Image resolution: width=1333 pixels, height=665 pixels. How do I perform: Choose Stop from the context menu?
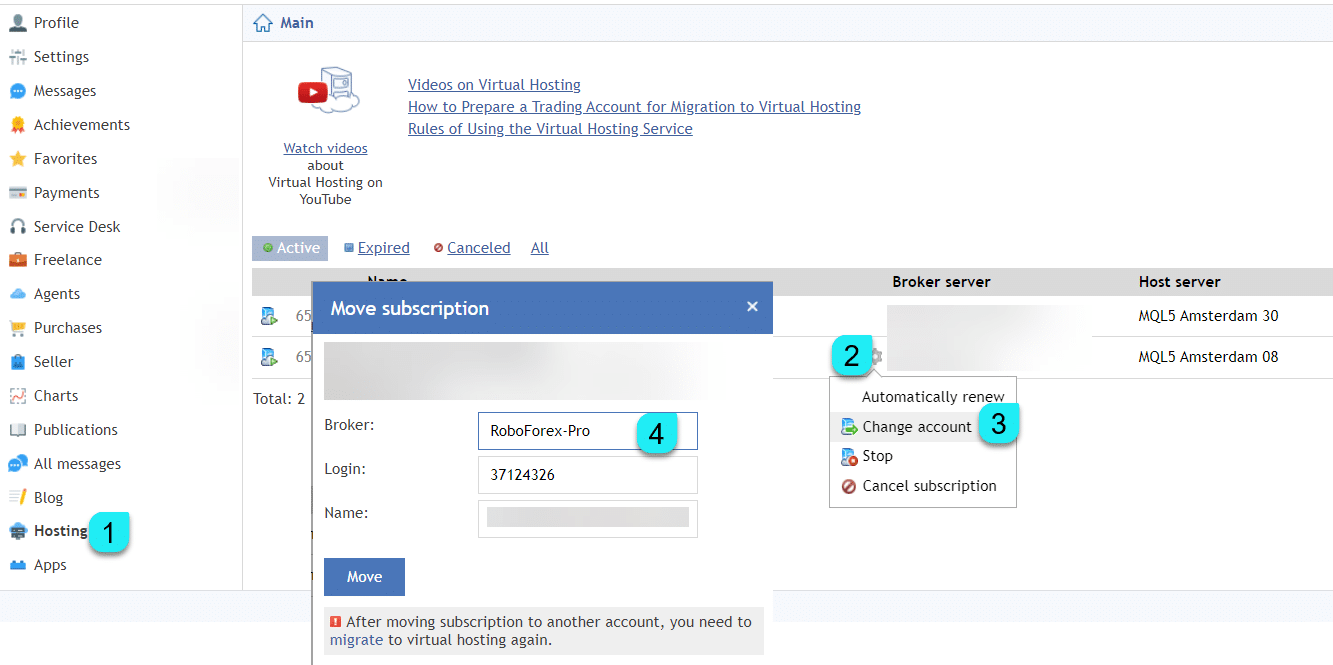click(x=877, y=456)
